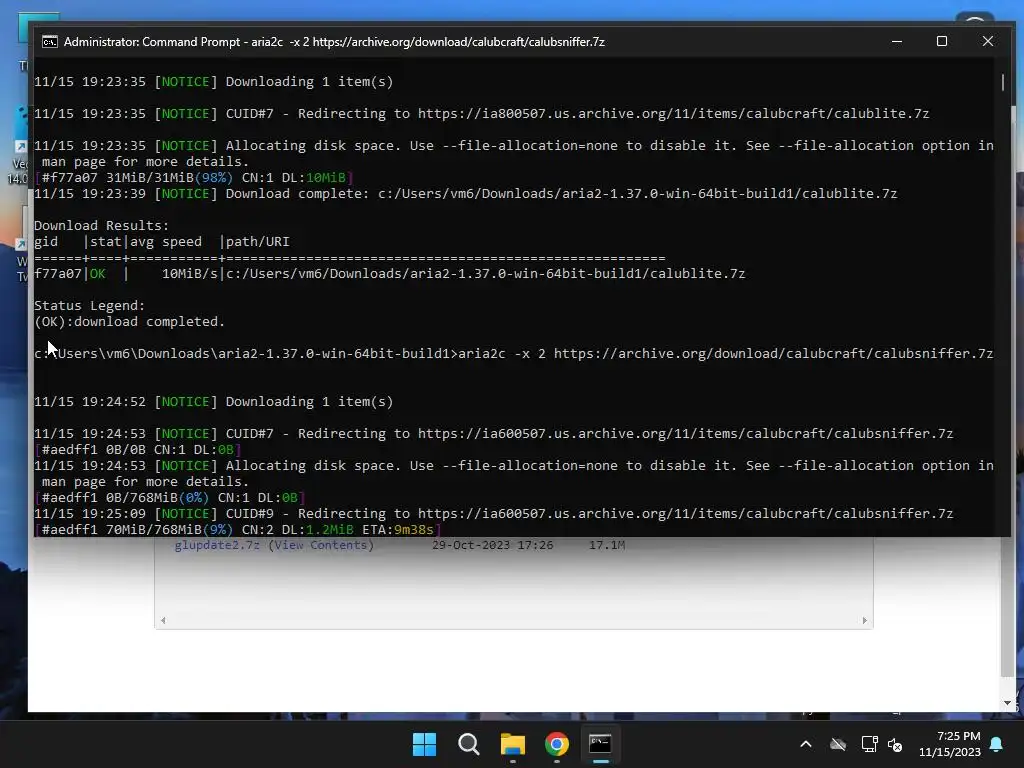Click the CUID#9 Redirecting line
Viewport: 1024px width, 768px height.
click(494, 513)
